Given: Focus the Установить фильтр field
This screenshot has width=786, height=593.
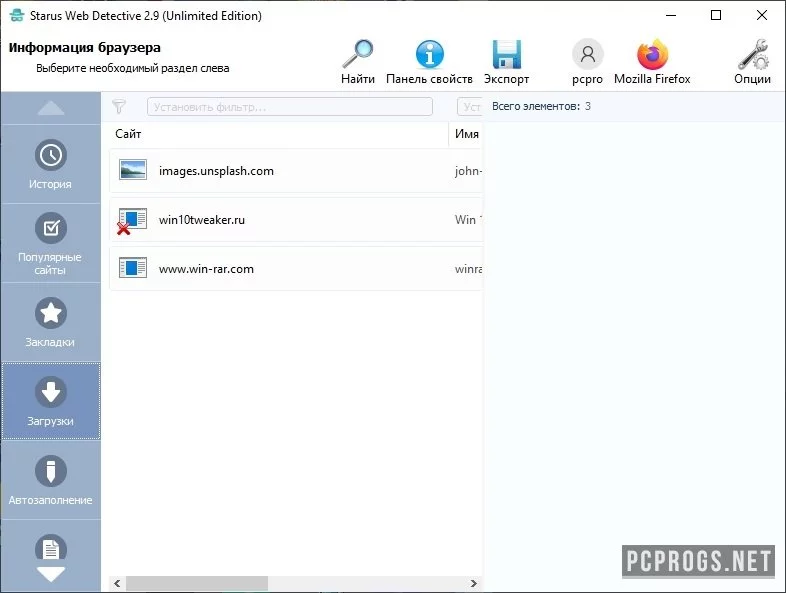Looking at the screenshot, I should 290,107.
